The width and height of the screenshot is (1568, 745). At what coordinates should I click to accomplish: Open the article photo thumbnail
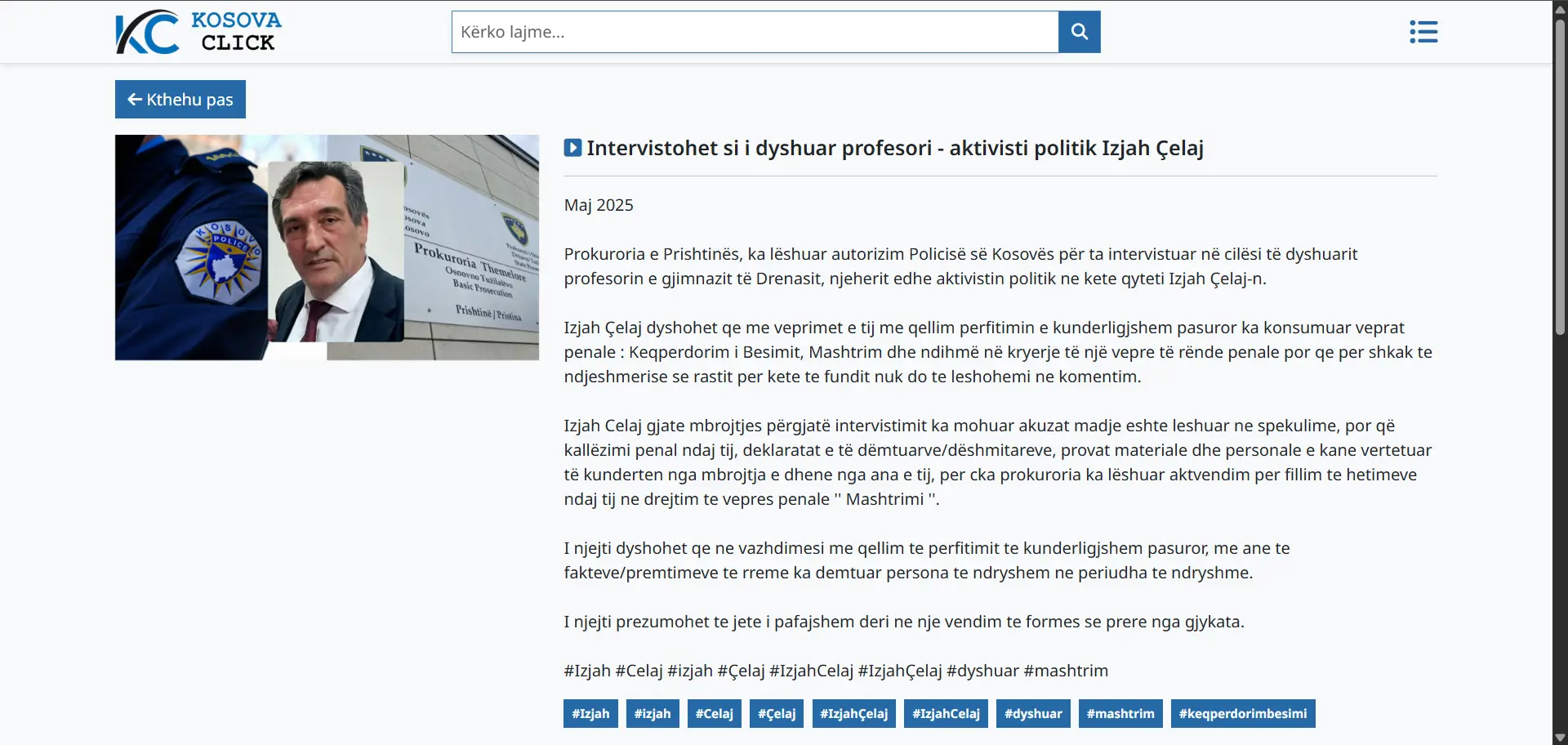tap(327, 248)
